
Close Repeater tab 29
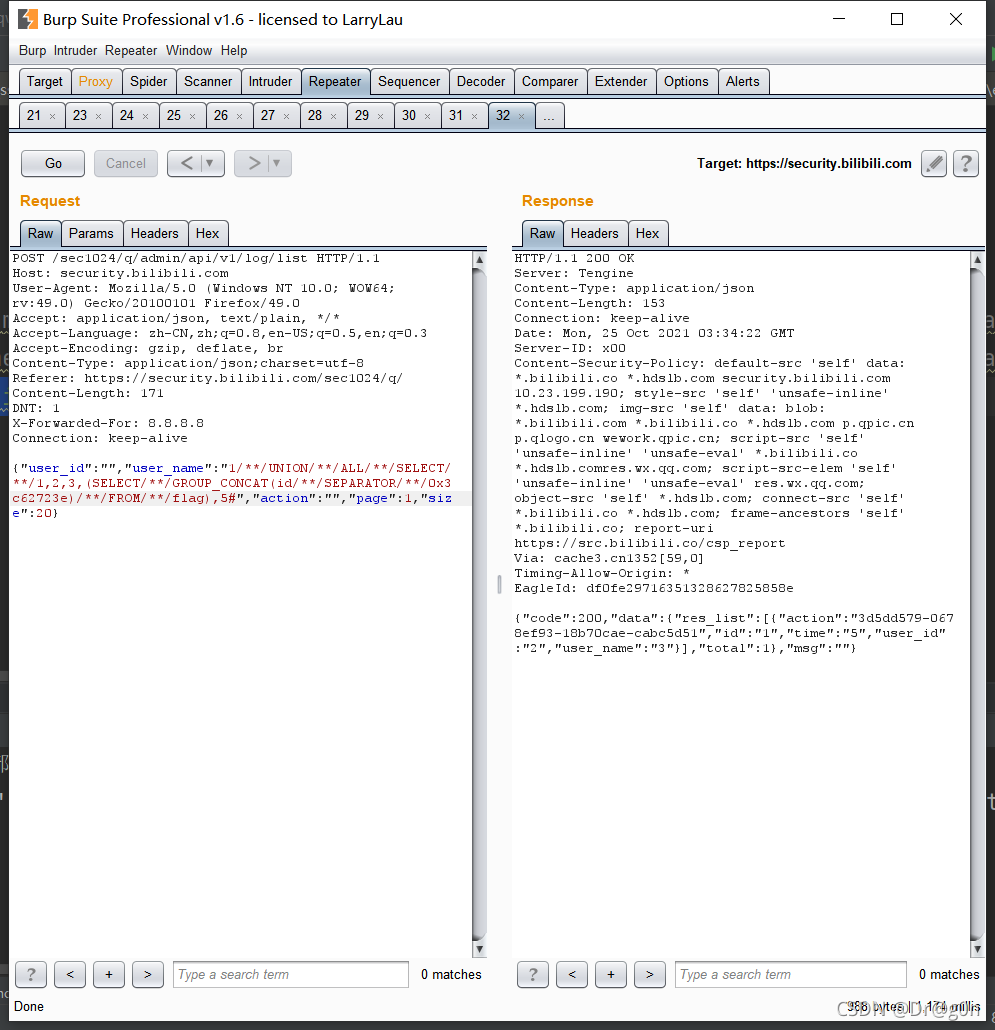pyautogui.click(x=380, y=116)
